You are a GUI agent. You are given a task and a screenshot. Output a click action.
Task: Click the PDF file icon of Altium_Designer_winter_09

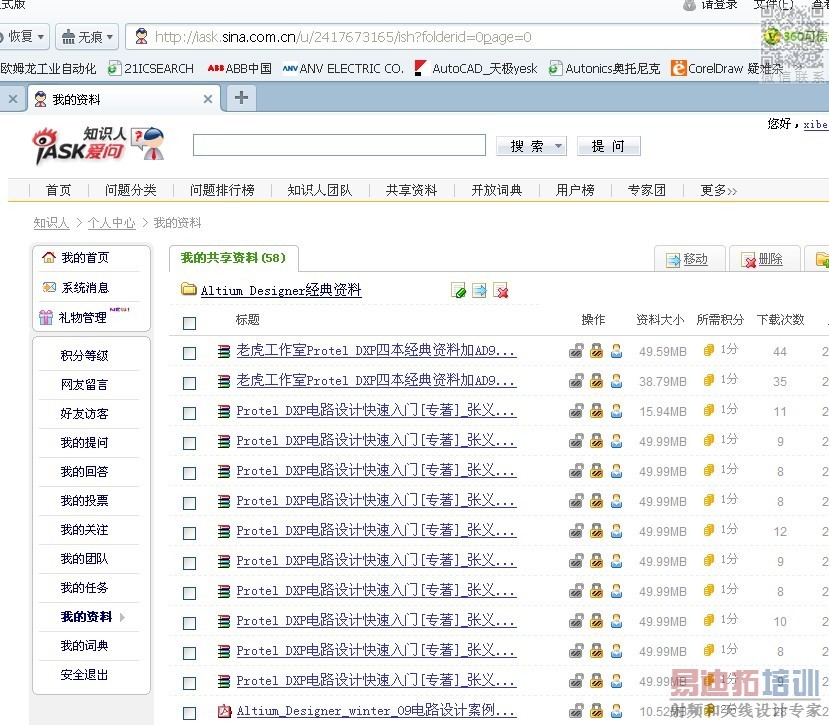224,711
